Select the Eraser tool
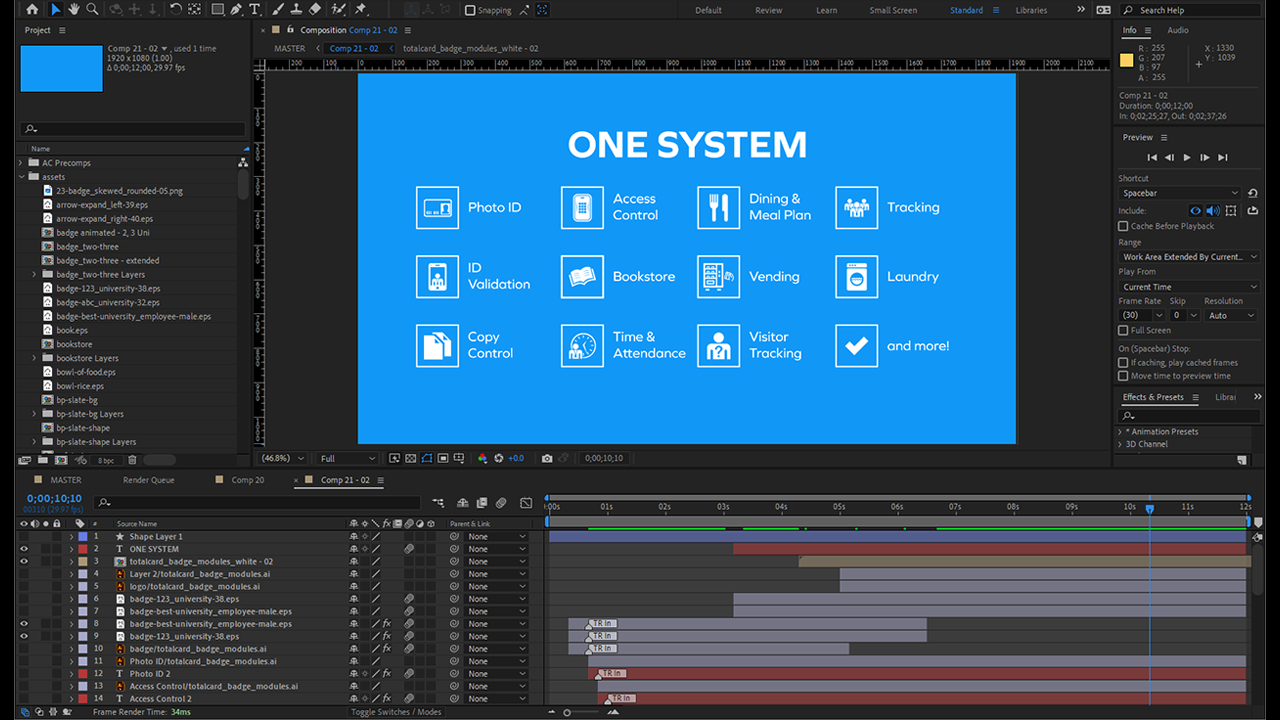Screen dimensions: 1280x720 (x=315, y=9)
